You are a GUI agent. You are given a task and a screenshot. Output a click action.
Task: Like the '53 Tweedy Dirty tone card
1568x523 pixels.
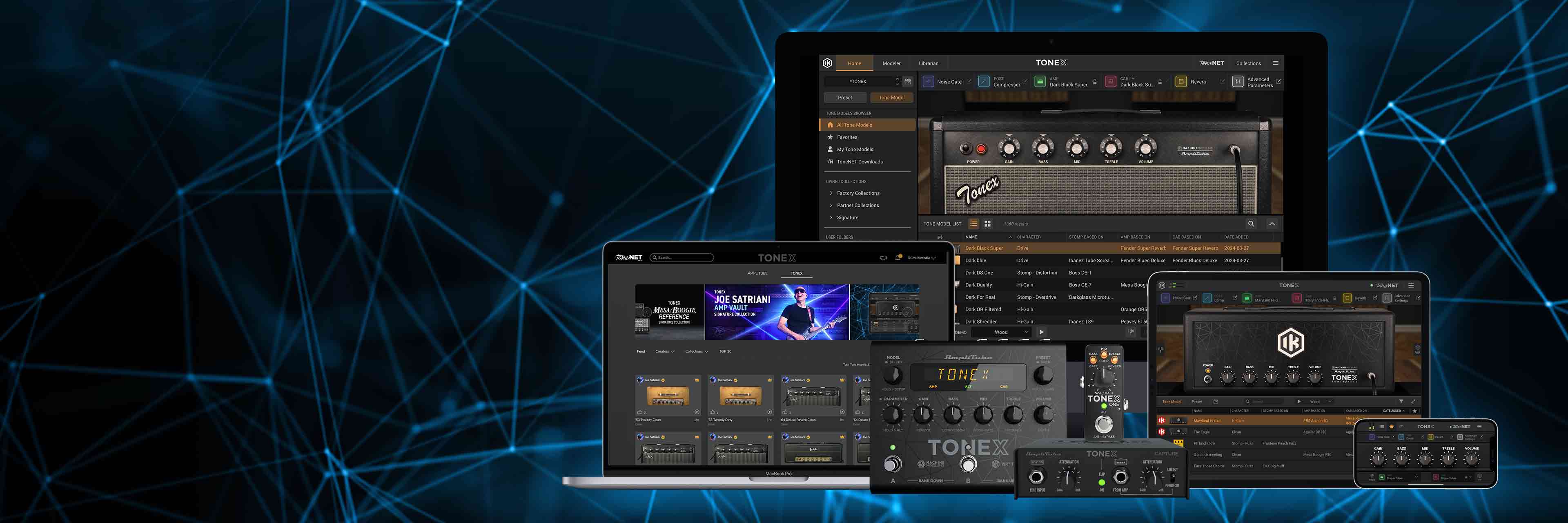pyautogui.click(x=712, y=412)
